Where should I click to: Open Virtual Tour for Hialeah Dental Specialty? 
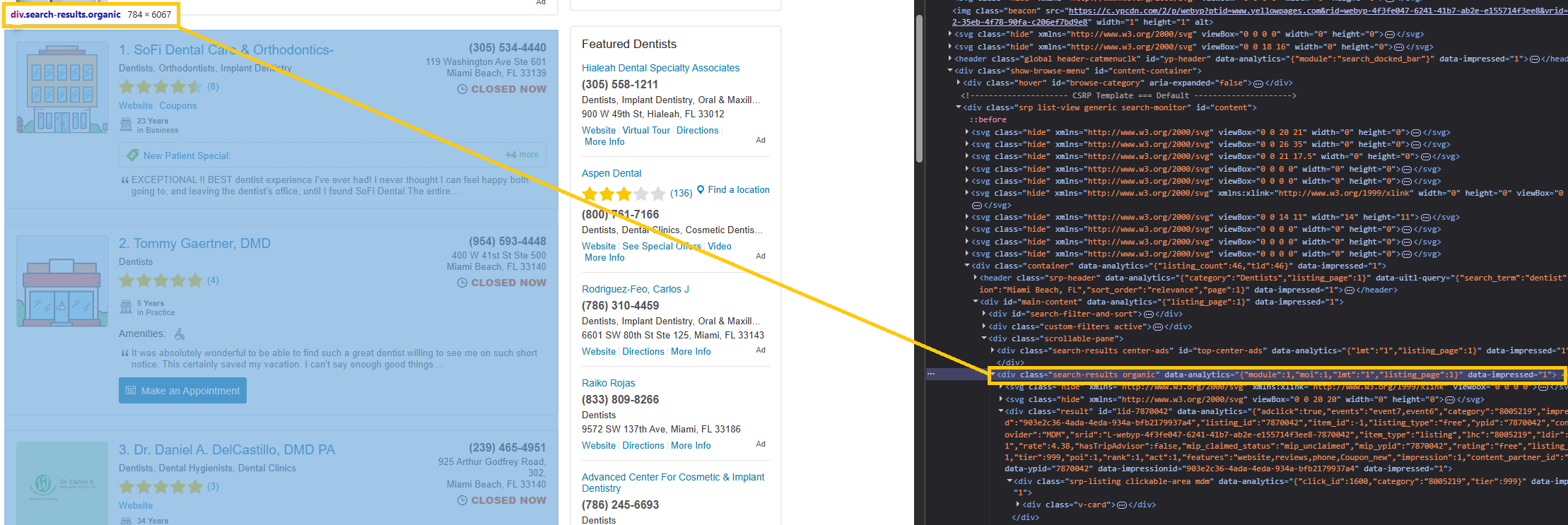[645, 131]
